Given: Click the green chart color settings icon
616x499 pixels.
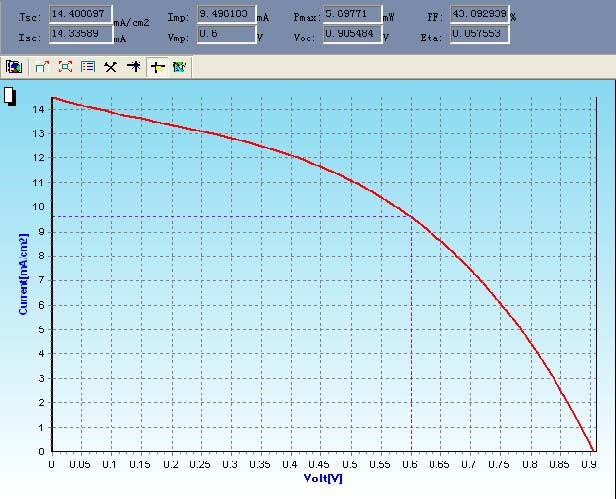Looking at the screenshot, I should (179, 67).
